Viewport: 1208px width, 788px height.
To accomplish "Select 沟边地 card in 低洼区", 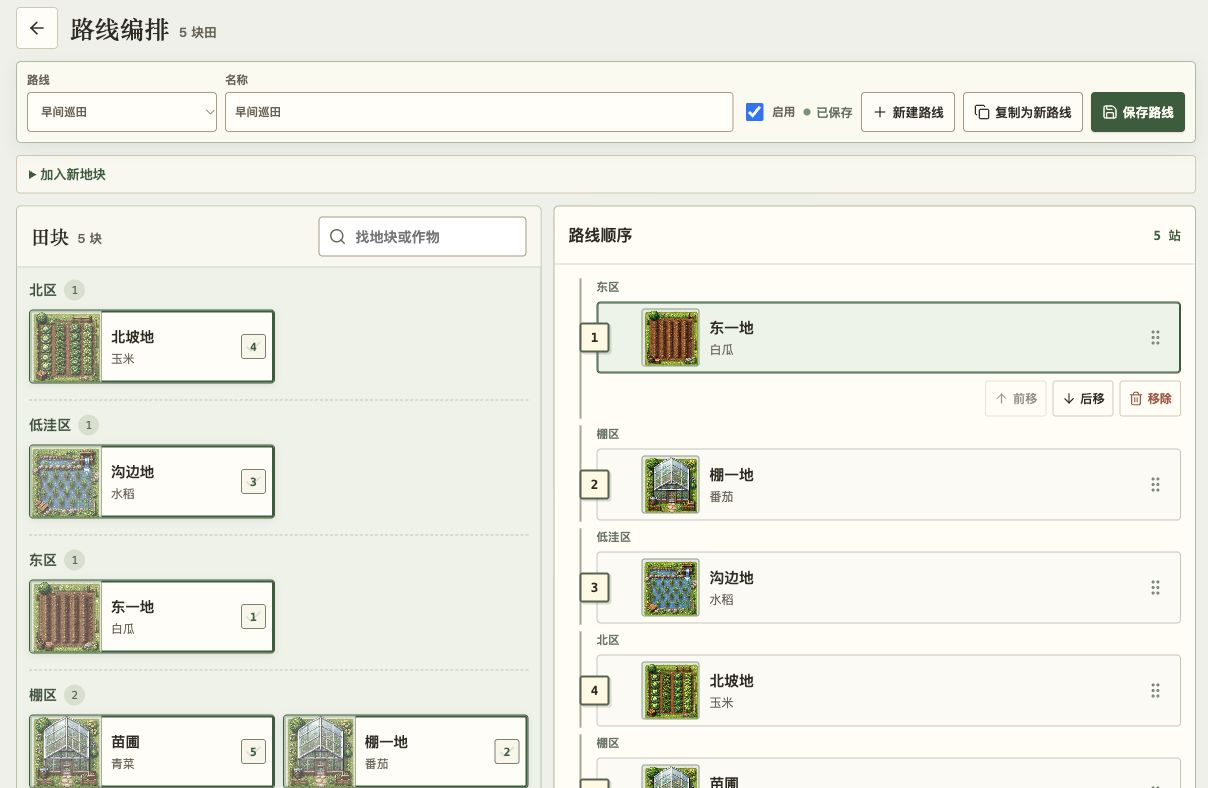I will [x=152, y=481].
